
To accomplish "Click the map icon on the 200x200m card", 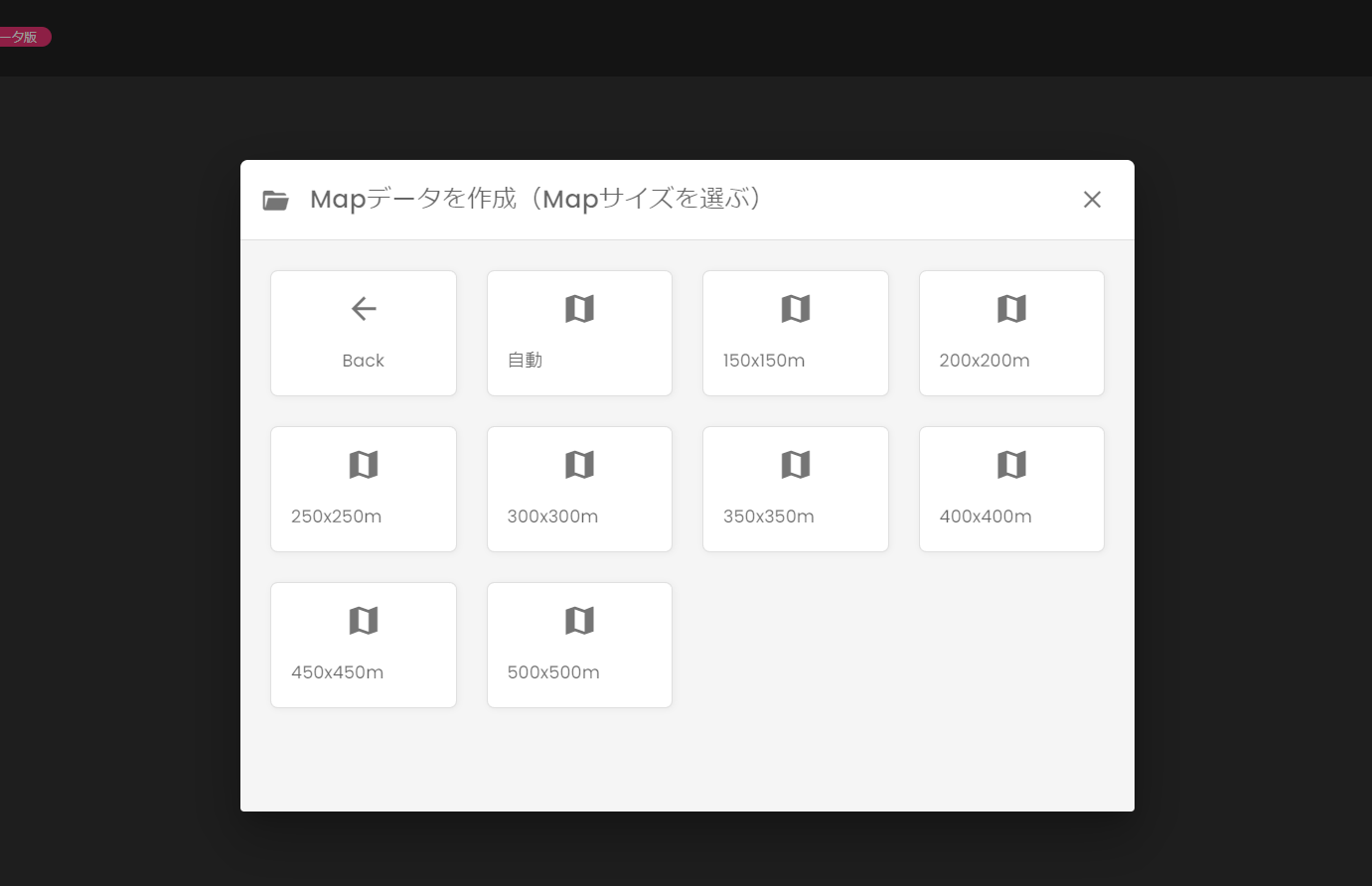I will pos(1011,308).
